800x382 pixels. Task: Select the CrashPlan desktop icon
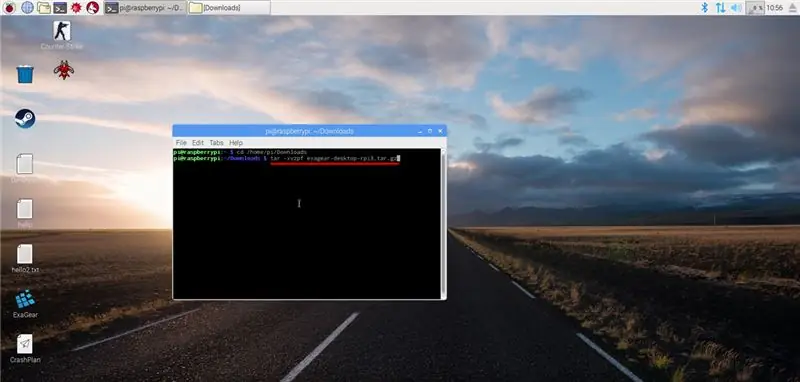pos(24,348)
